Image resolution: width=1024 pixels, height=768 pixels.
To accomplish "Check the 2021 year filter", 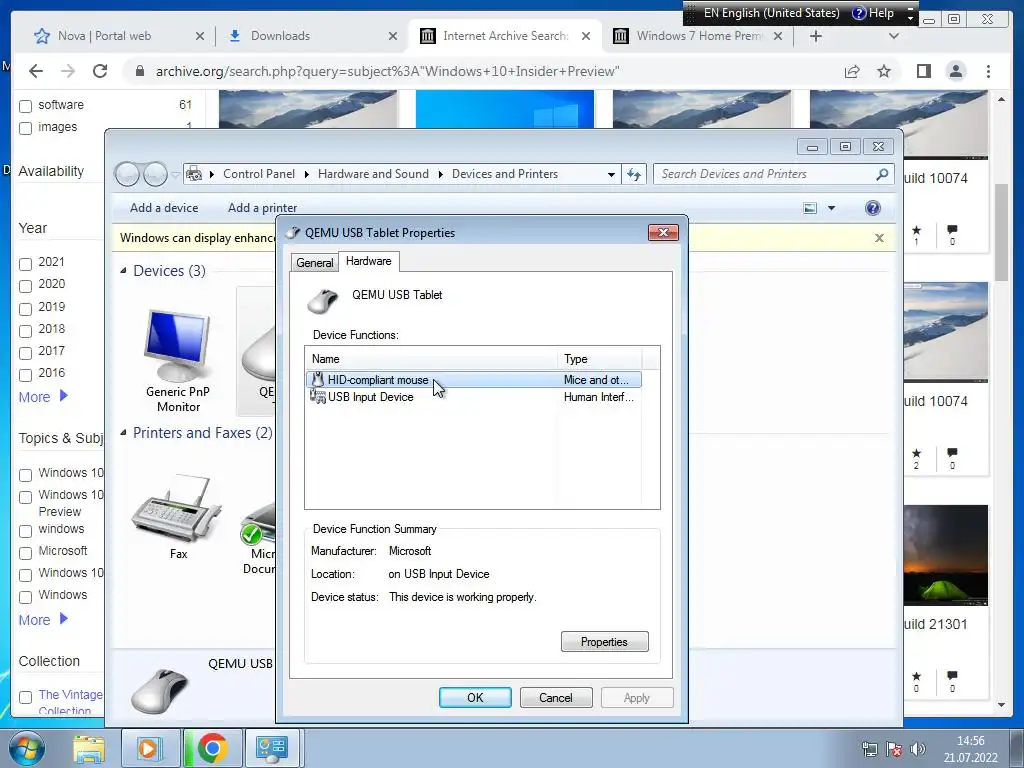I will [25, 264].
